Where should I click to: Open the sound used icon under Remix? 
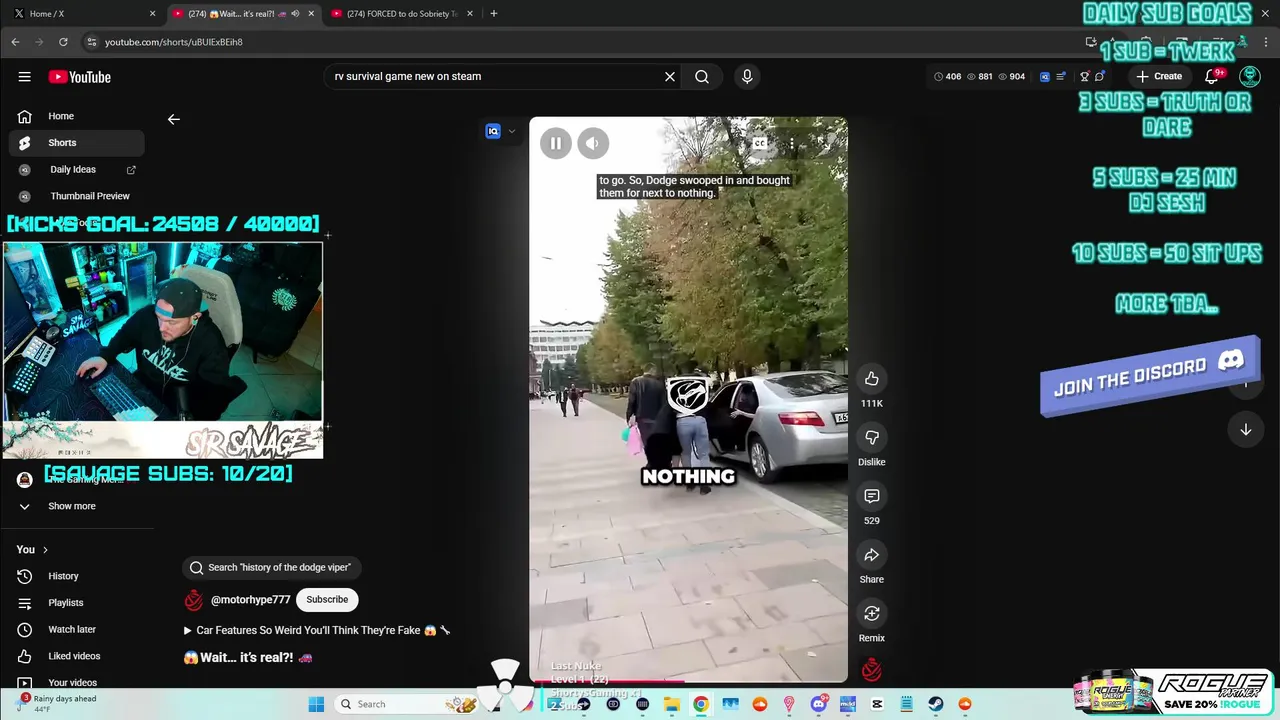point(872,670)
